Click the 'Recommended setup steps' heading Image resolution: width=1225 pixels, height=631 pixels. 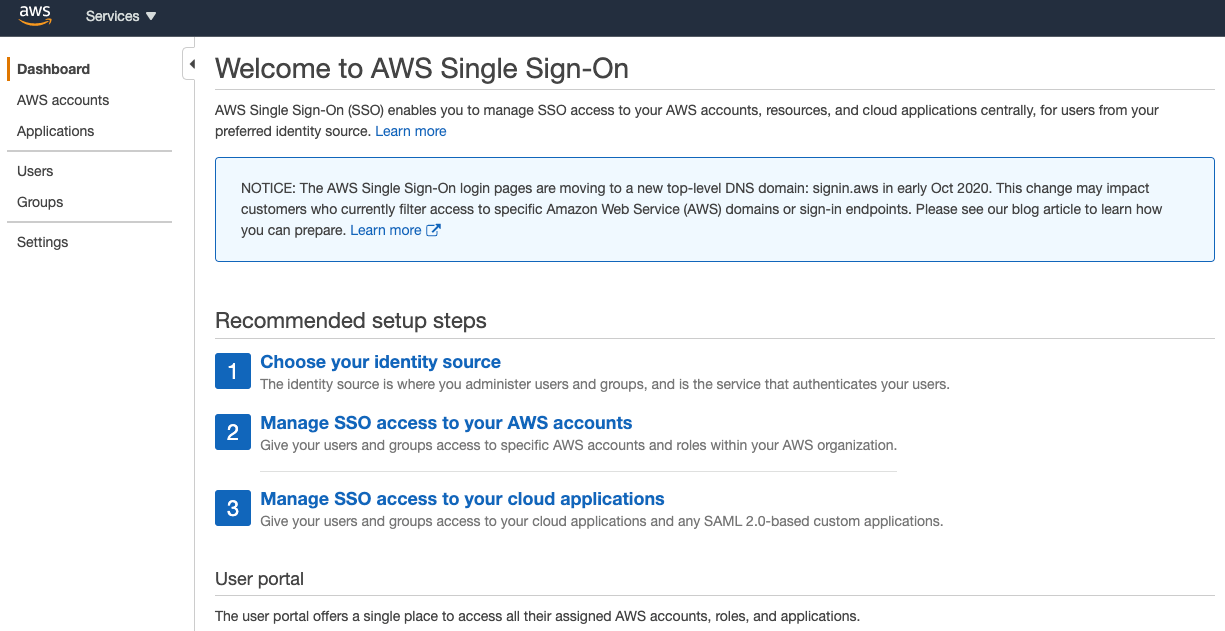351,321
